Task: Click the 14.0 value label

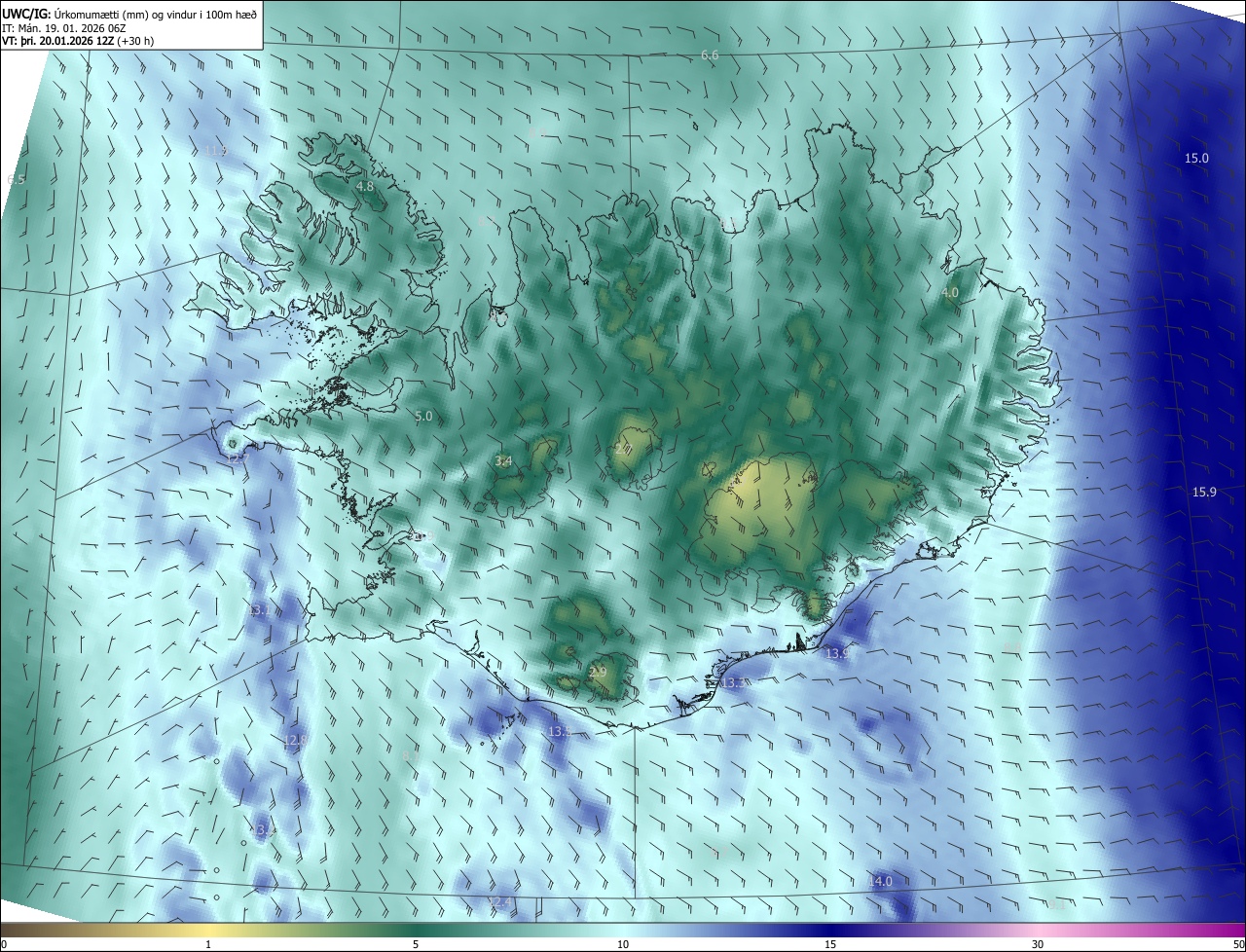Action: pyautogui.click(x=880, y=881)
